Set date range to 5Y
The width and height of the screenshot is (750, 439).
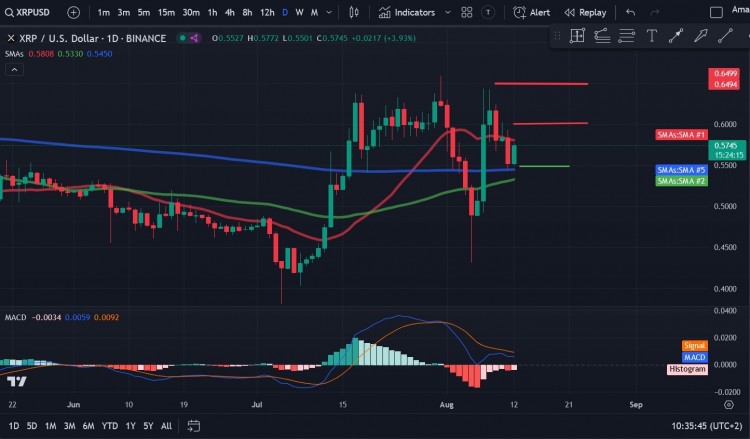point(148,426)
